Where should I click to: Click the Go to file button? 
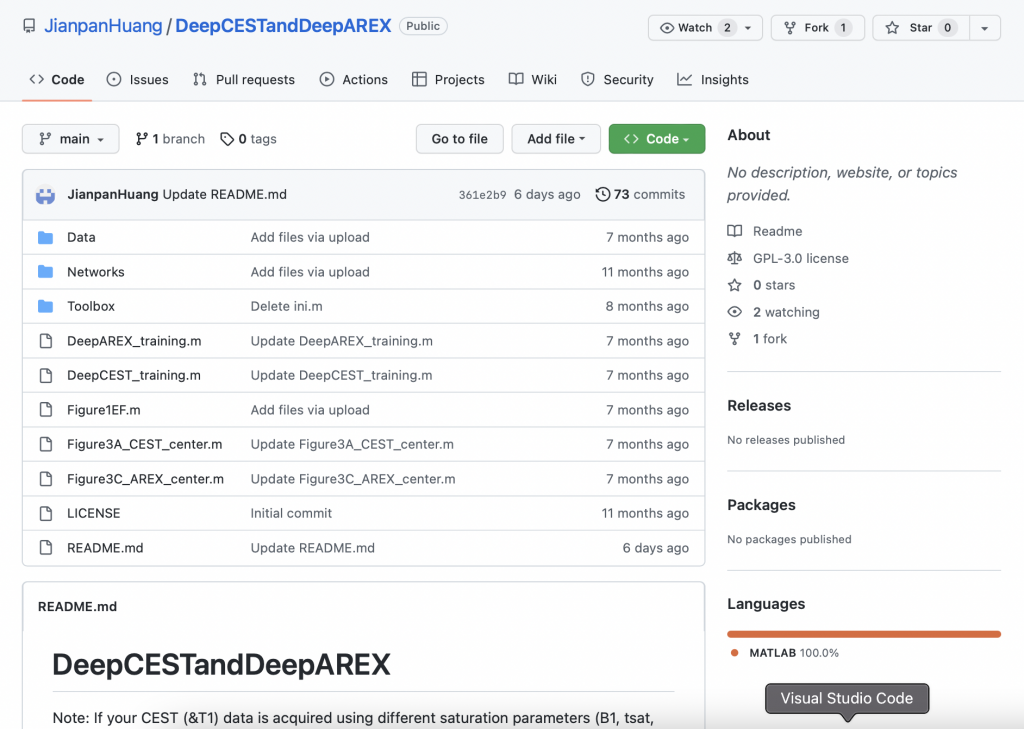(x=460, y=139)
